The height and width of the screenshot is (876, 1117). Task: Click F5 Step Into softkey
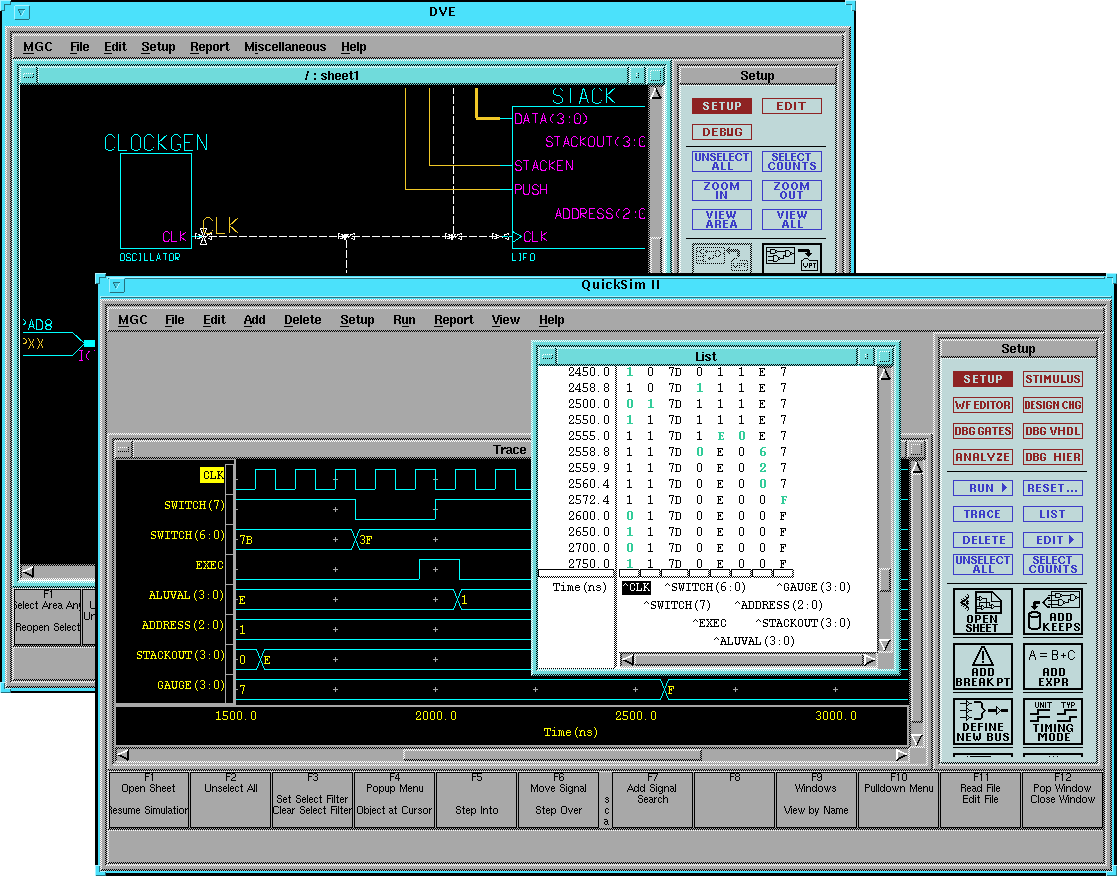coord(477,800)
